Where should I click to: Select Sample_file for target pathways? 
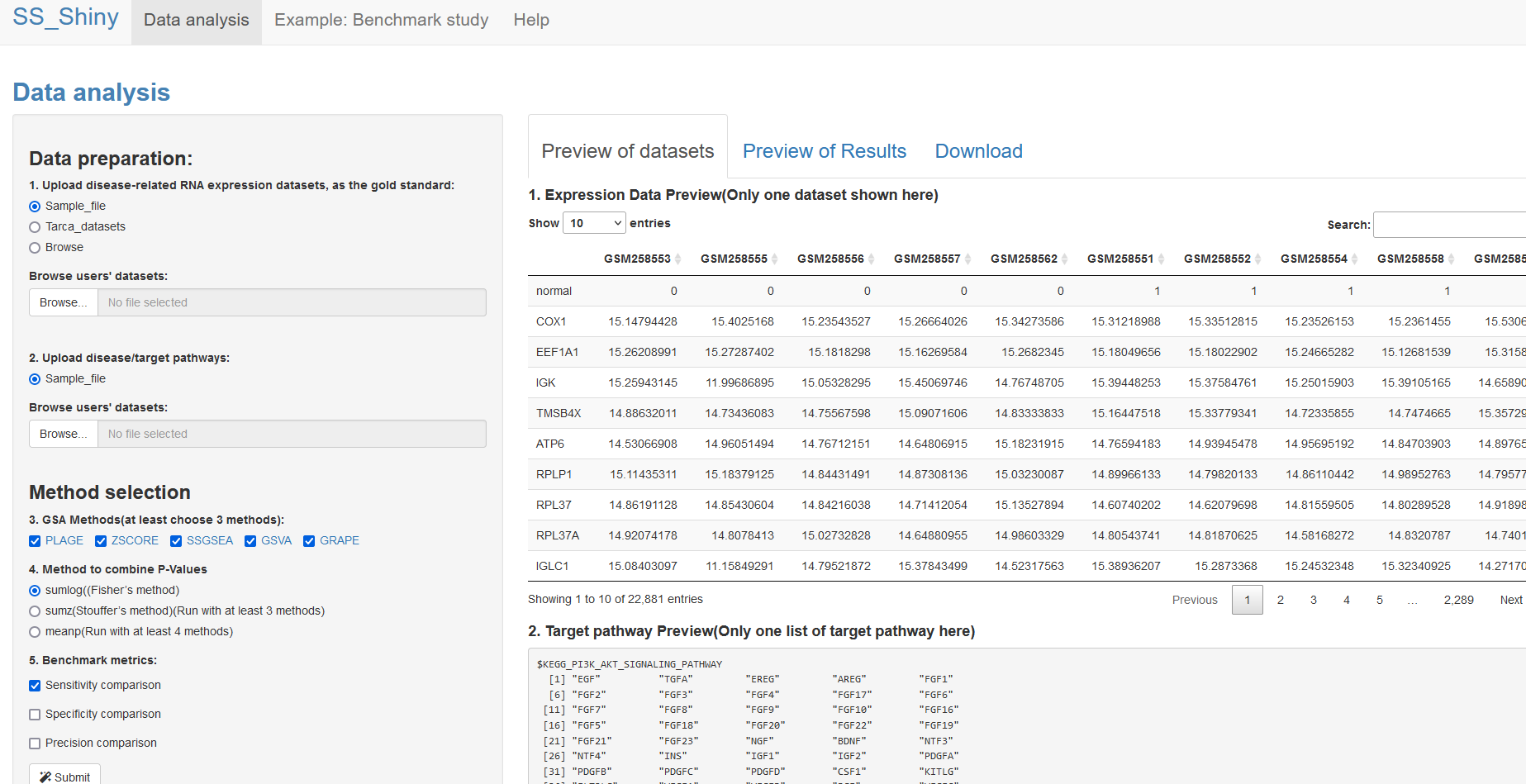coord(35,379)
